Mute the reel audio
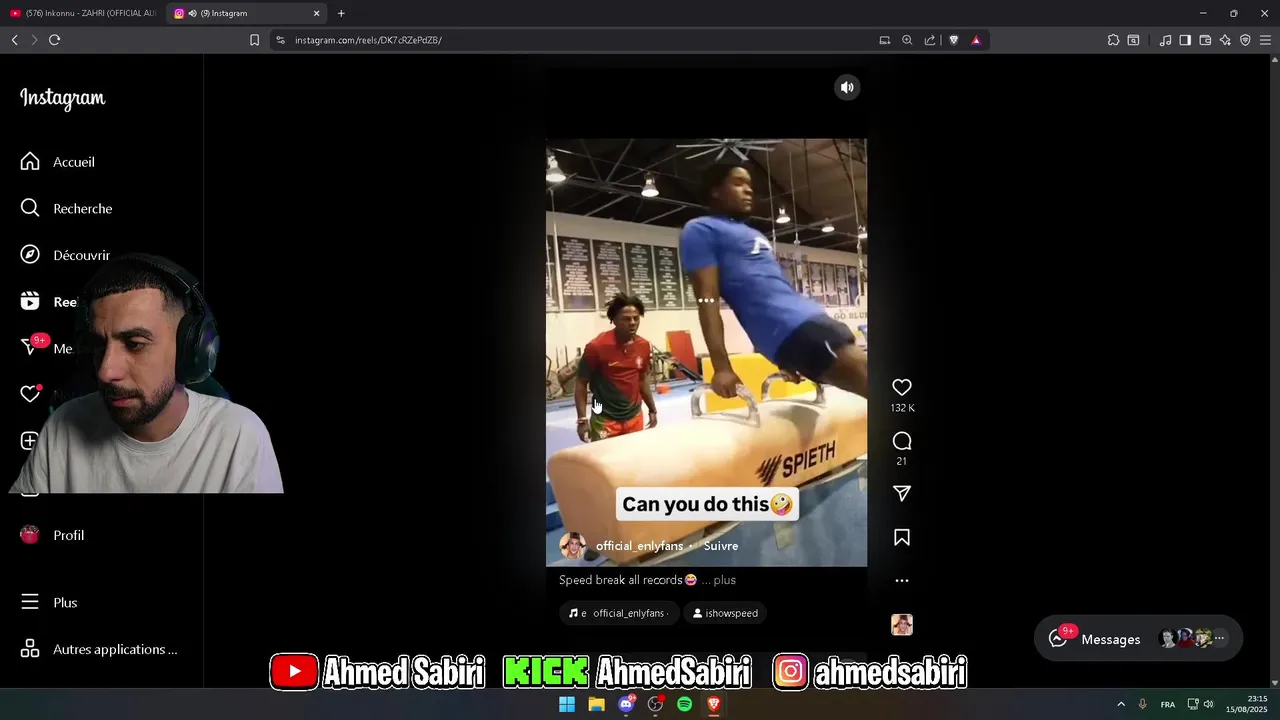 tap(847, 87)
